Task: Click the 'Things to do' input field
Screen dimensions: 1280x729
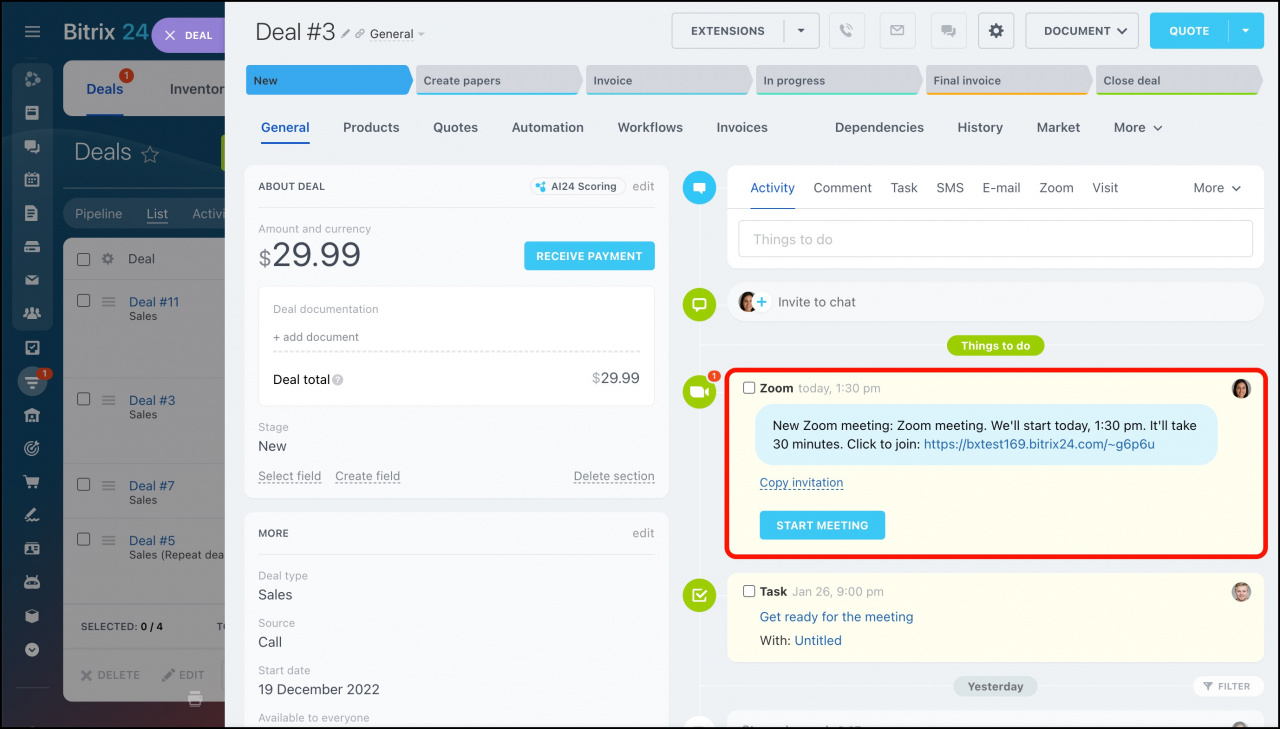Action: pos(995,239)
